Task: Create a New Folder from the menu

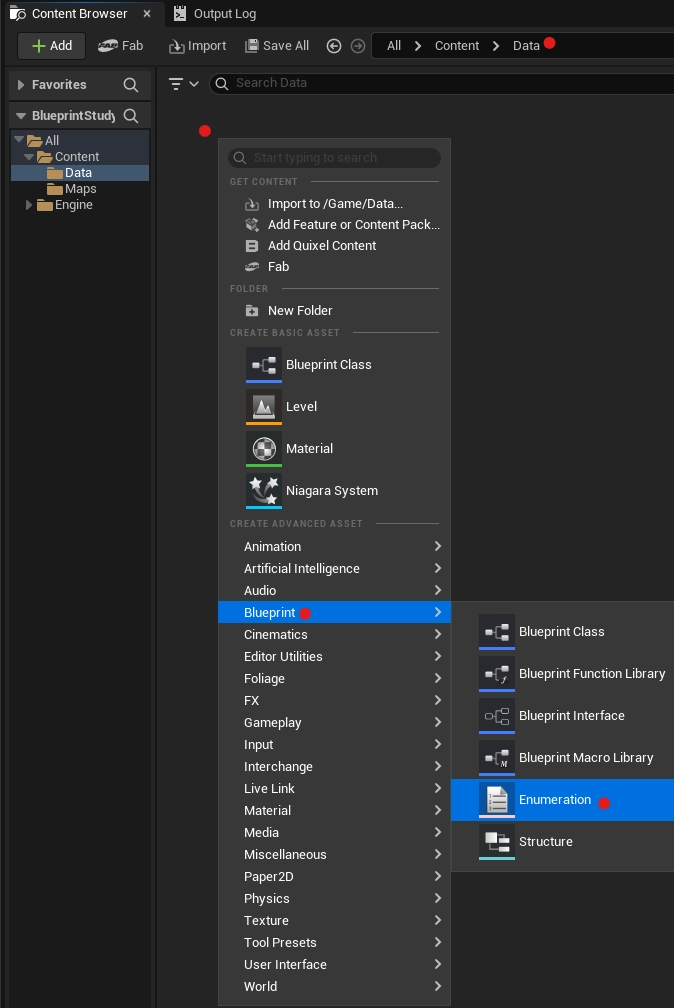Action: 334,310
